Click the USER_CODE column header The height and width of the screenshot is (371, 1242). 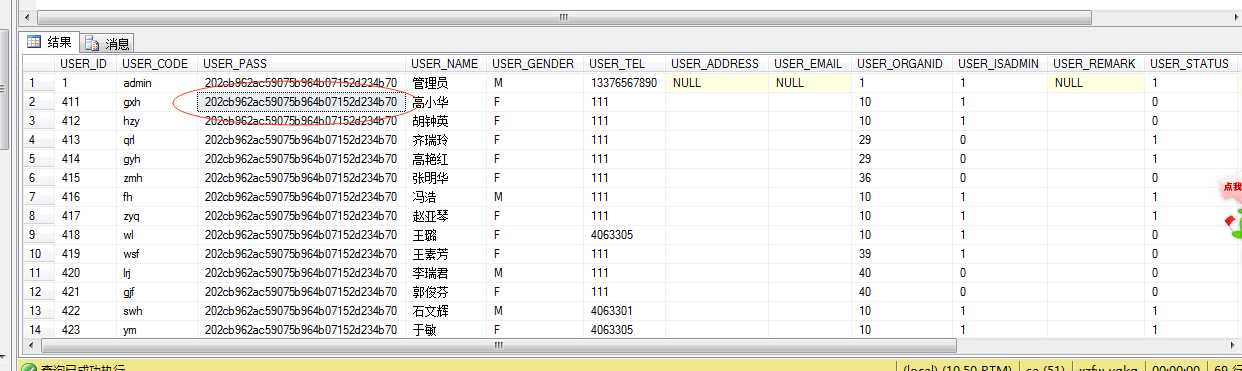point(156,63)
